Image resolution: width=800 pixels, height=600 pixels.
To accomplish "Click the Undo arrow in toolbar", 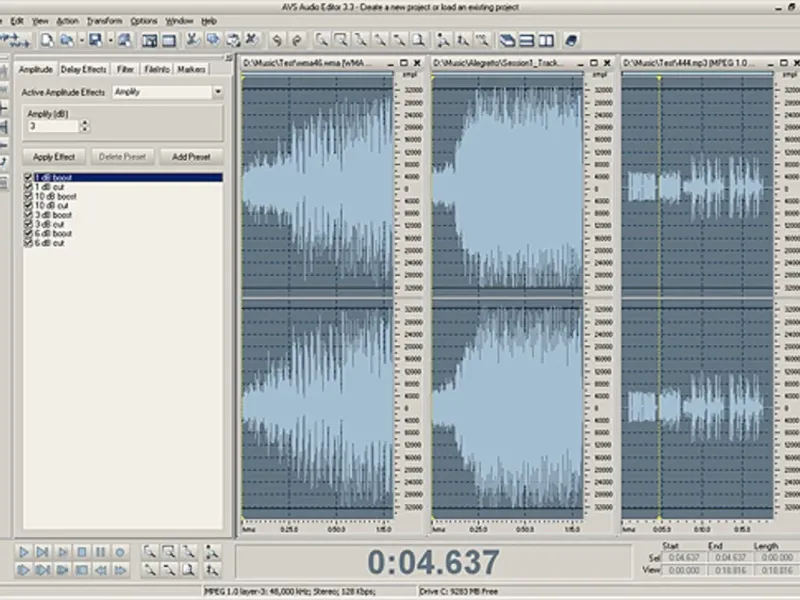I will (275, 40).
